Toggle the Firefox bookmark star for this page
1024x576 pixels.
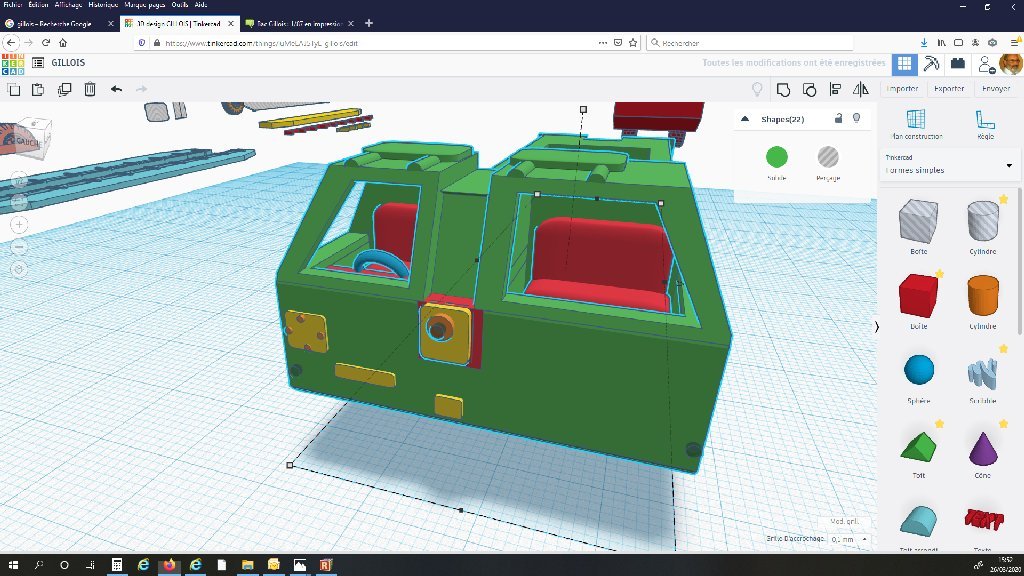pyautogui.click(x=633, y=42)
